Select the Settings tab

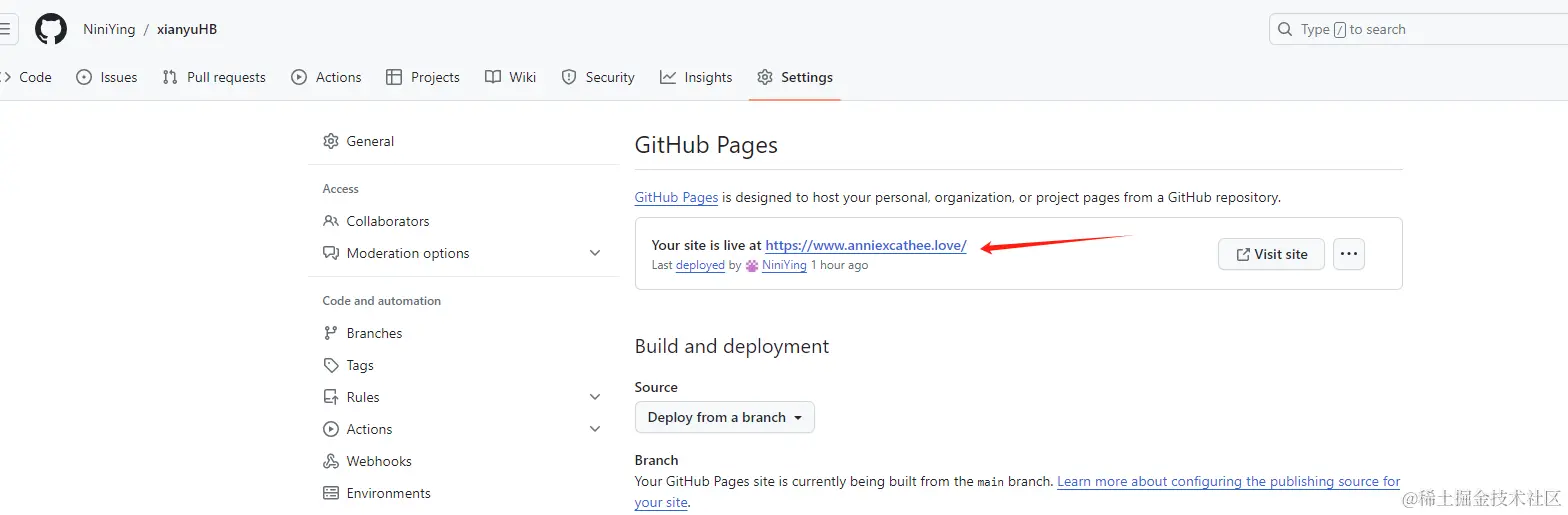point(795,77)
